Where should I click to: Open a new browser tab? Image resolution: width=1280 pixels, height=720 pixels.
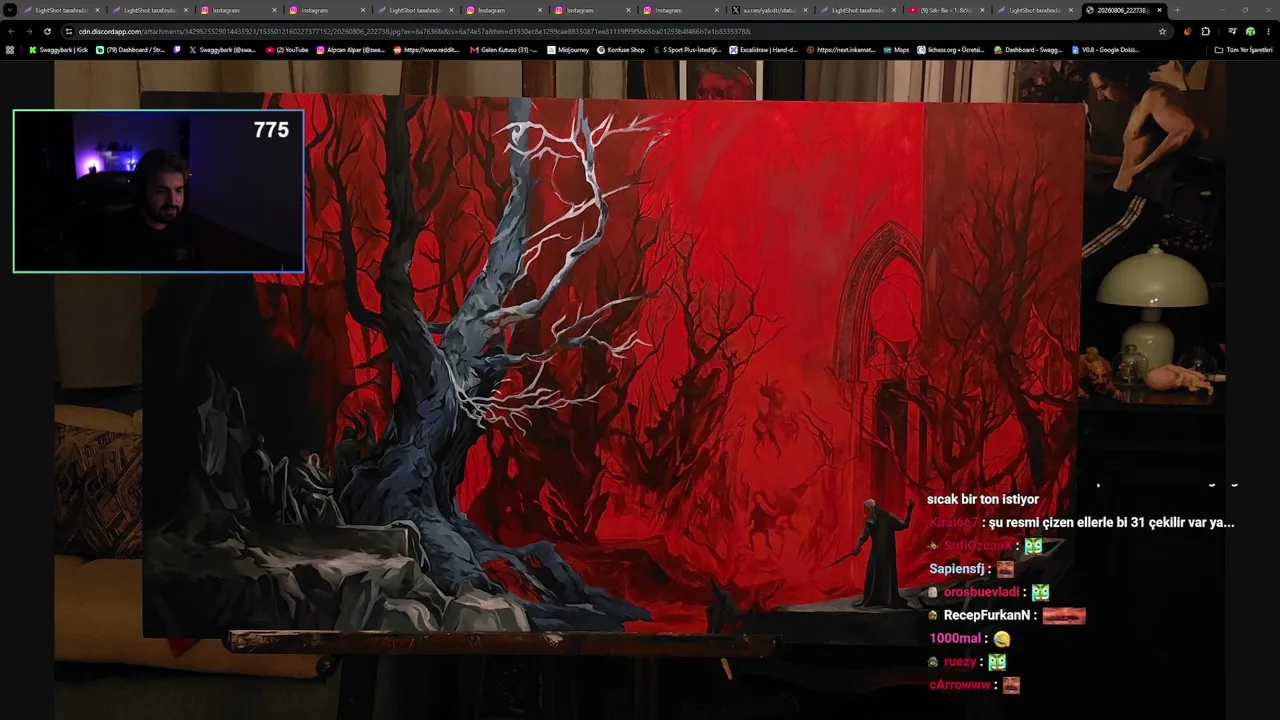1177,10
